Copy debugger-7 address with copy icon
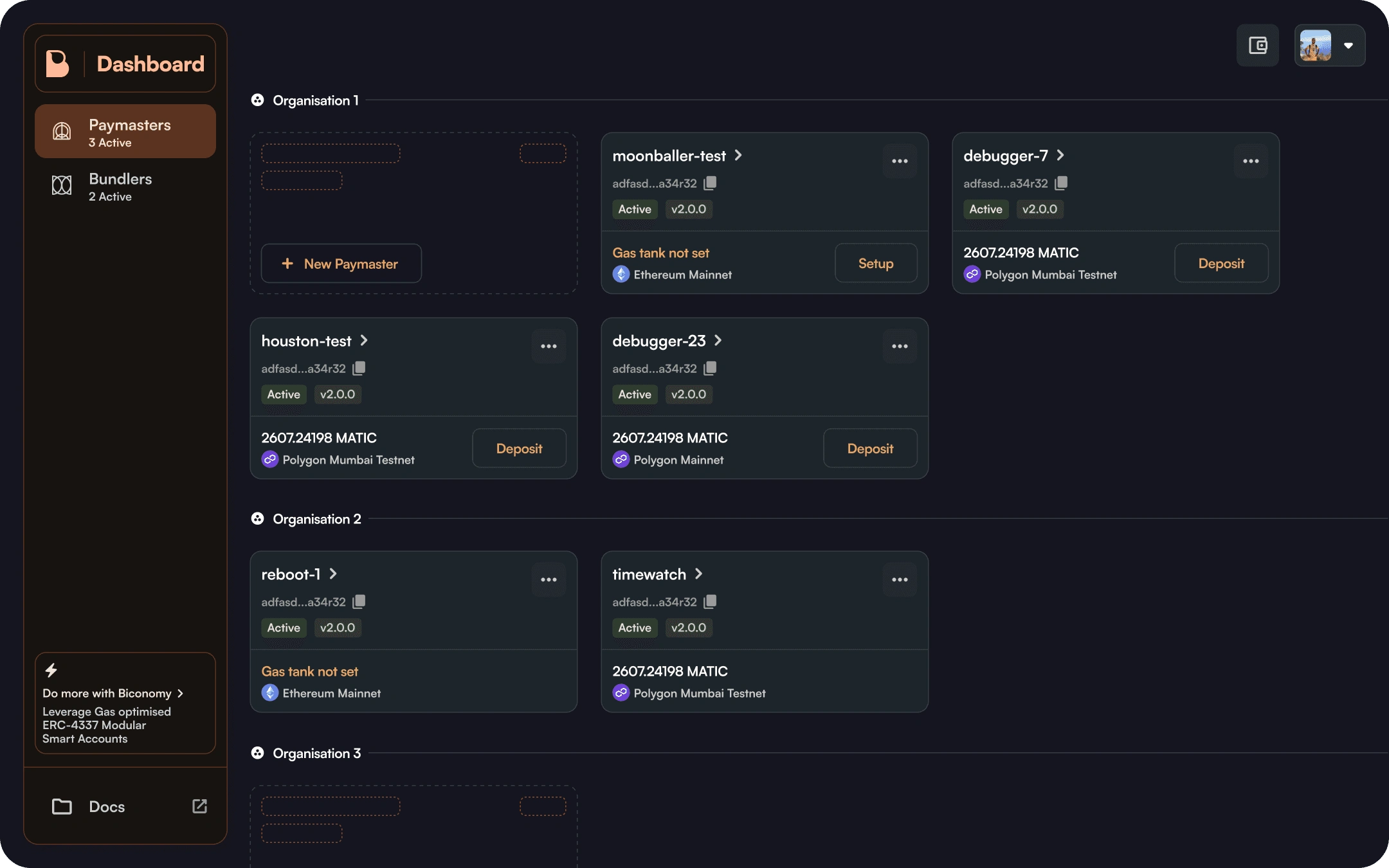 1061,183
